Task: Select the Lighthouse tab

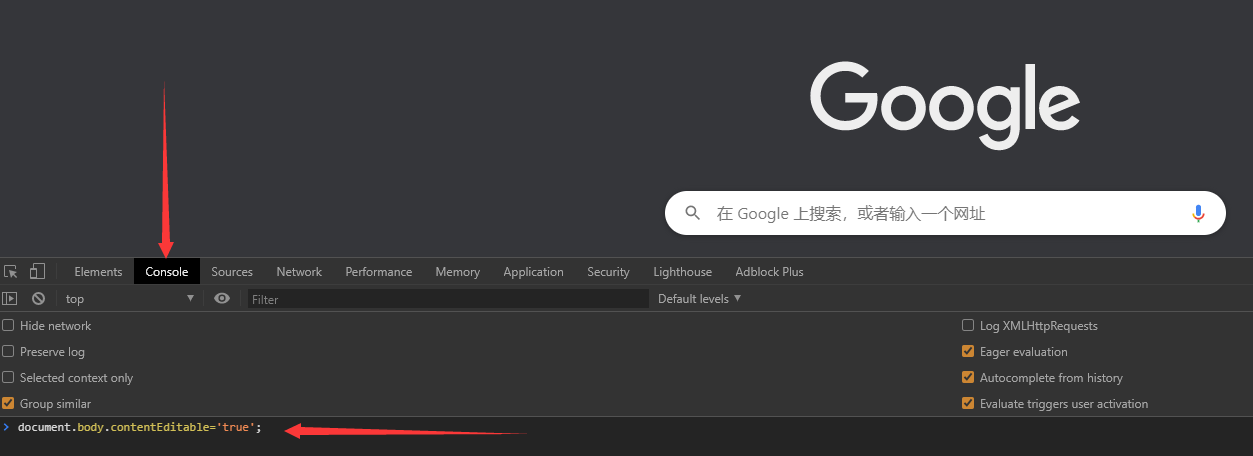Action: point(682,272)
